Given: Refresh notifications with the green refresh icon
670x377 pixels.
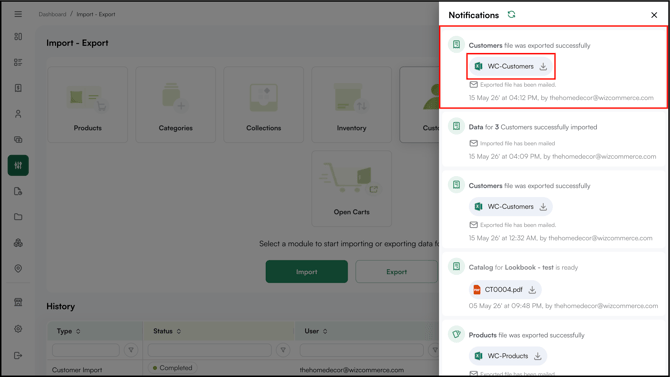Looking at the screenshot, I should (511, 15).
